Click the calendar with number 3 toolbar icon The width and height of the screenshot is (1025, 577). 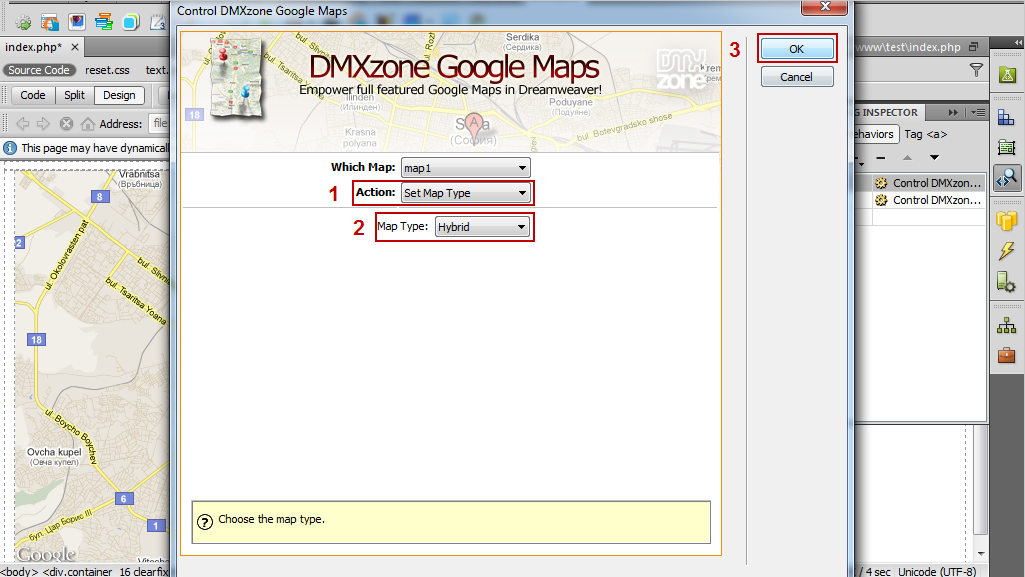click(x=158, y=22)
